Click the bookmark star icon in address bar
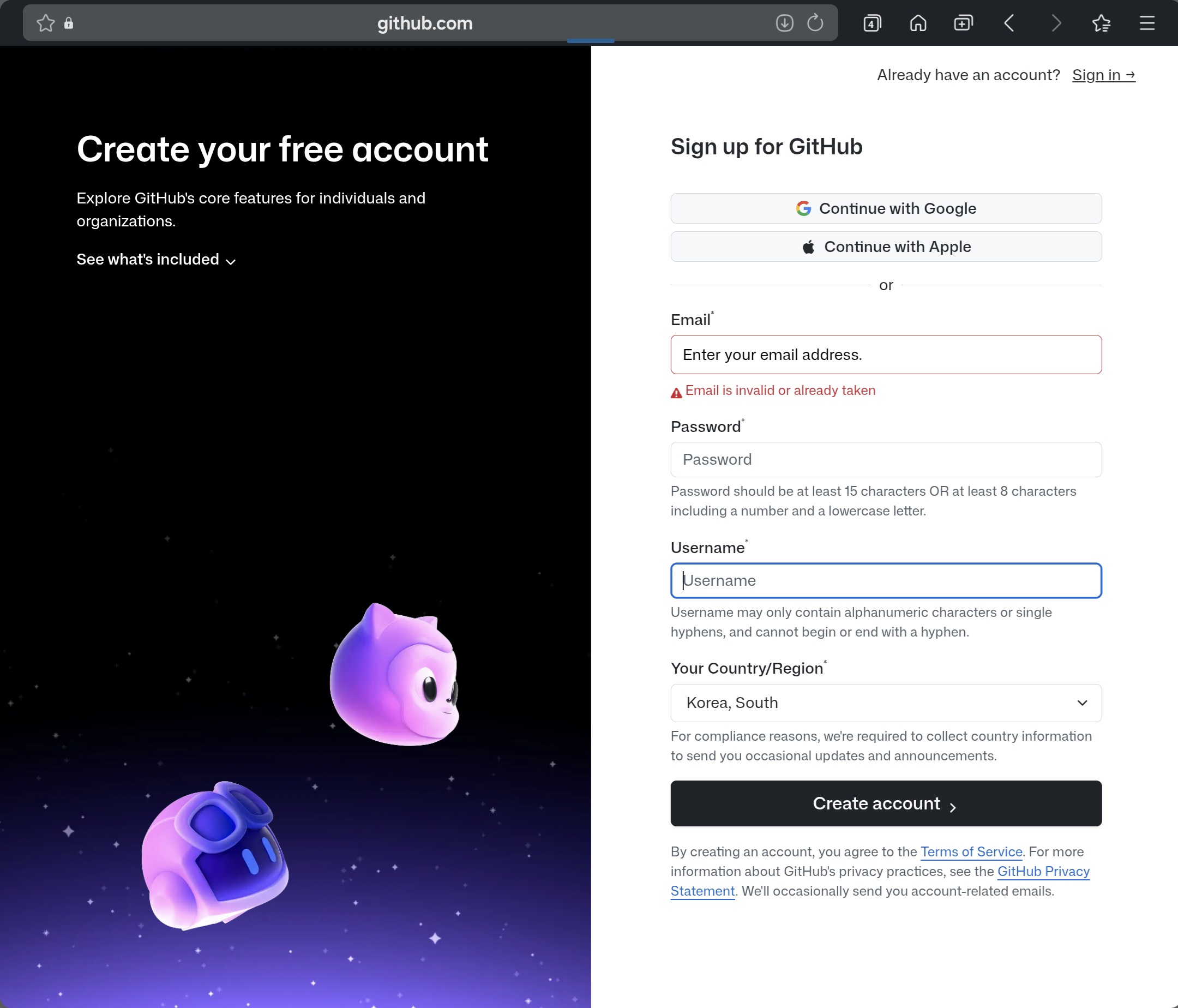 point(45,23)
